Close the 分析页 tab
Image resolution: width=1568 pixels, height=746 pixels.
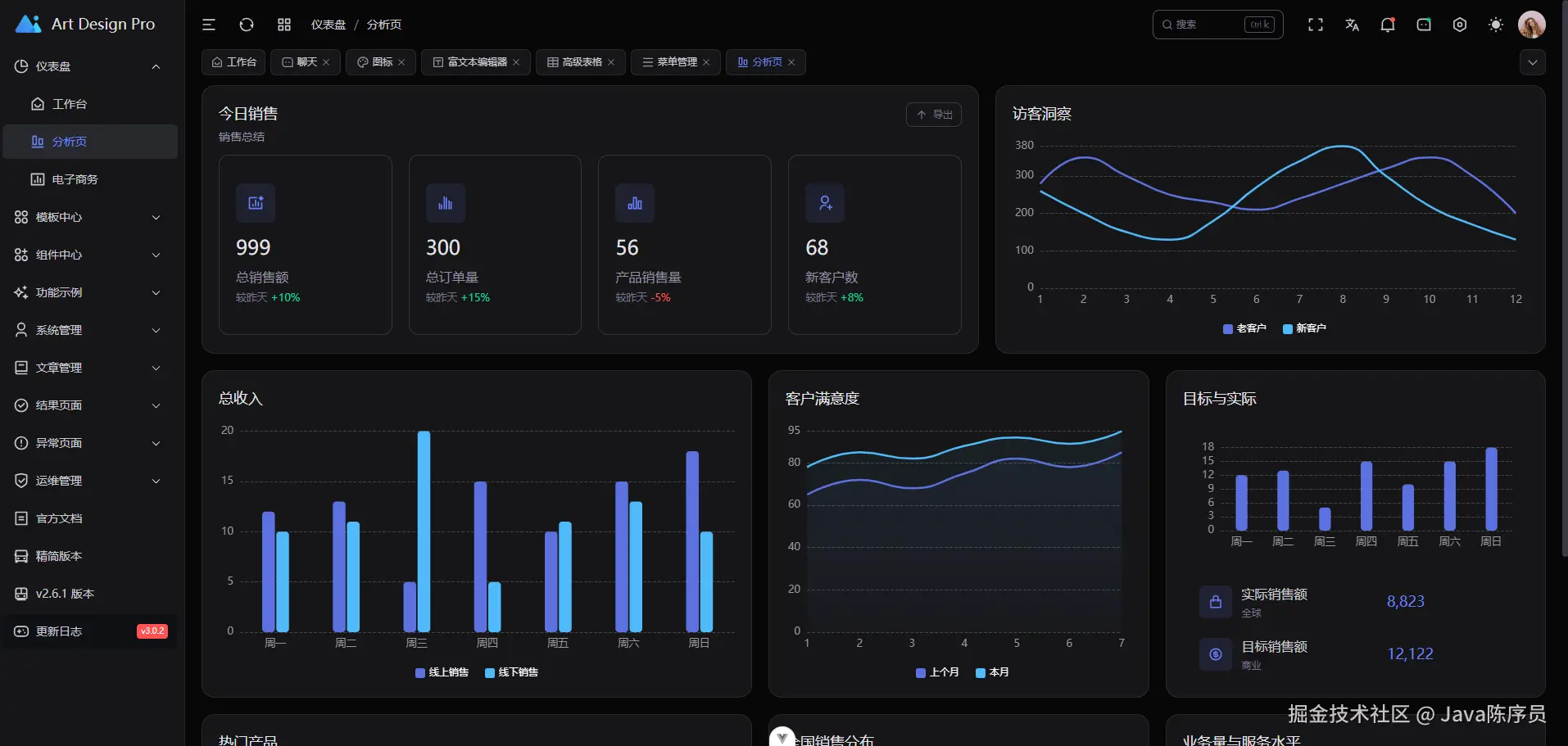tap(791, 62)
